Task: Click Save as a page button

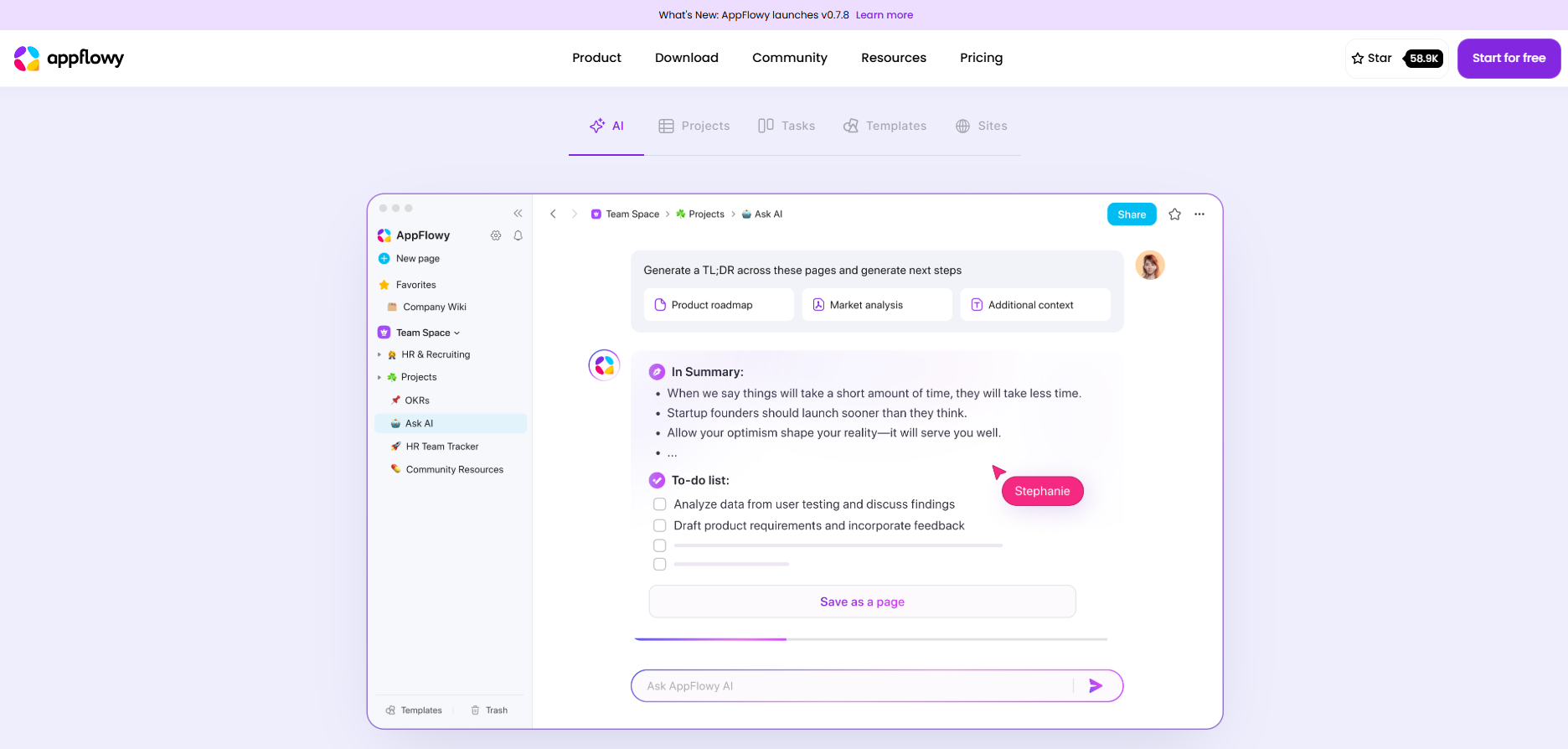Action: [862, 602]
